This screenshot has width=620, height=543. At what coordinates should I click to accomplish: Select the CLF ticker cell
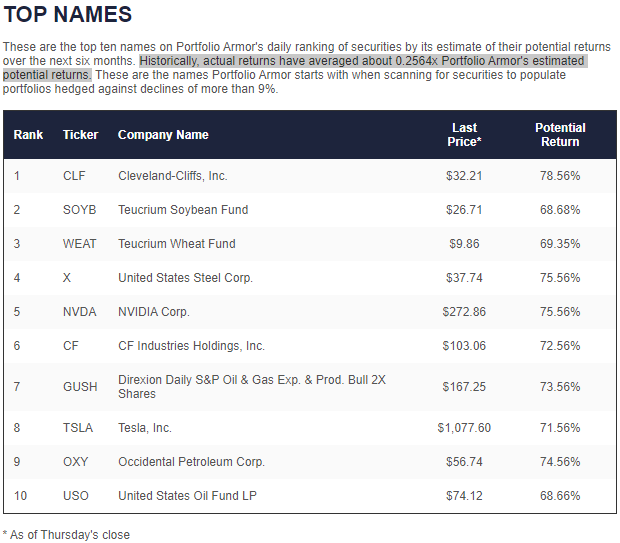click(x=74, y=176)
